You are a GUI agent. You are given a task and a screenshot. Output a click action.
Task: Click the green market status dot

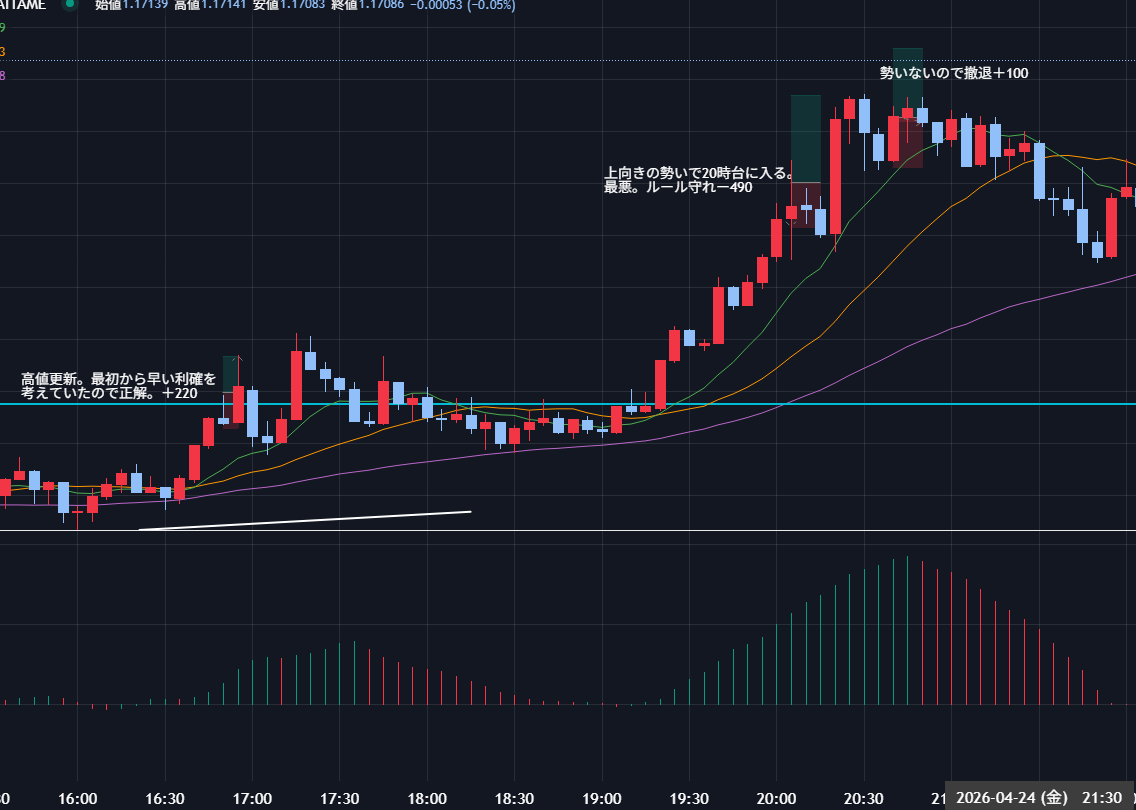69,4
